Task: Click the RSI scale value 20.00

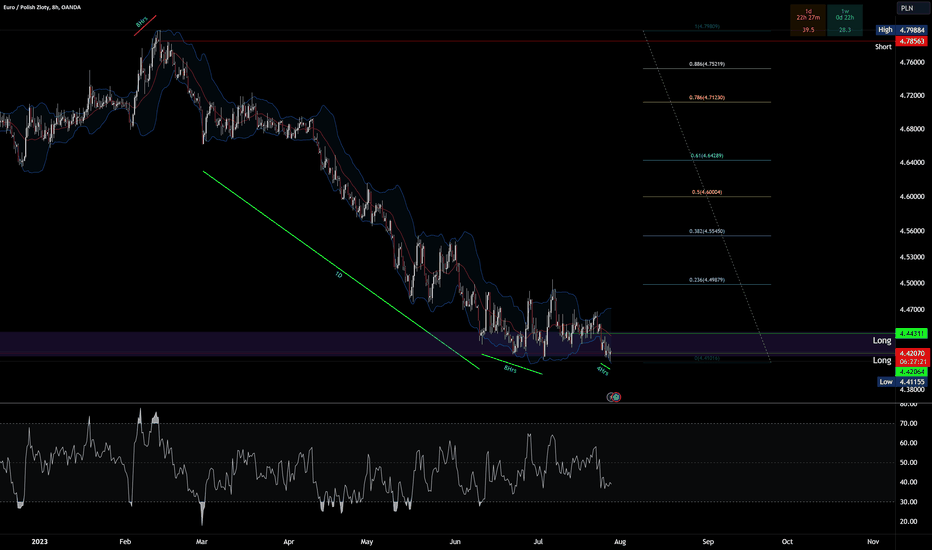Action: pyautogui.click(x=908, y=521)
